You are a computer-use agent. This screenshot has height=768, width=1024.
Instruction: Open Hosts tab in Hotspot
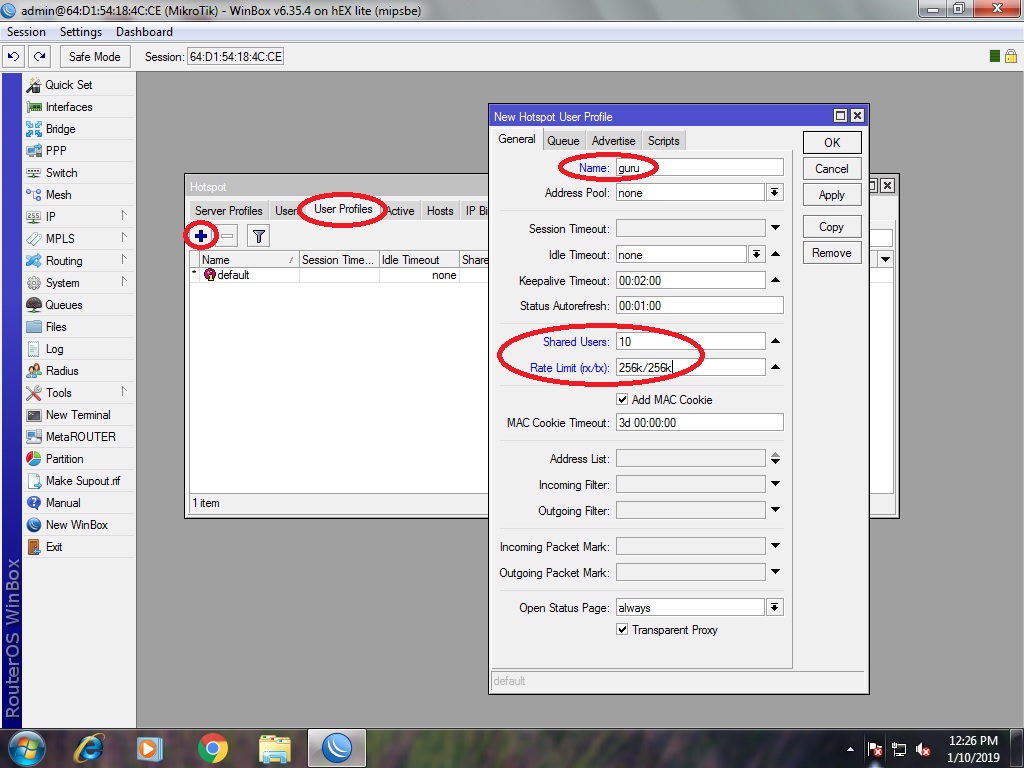point(440,211)
